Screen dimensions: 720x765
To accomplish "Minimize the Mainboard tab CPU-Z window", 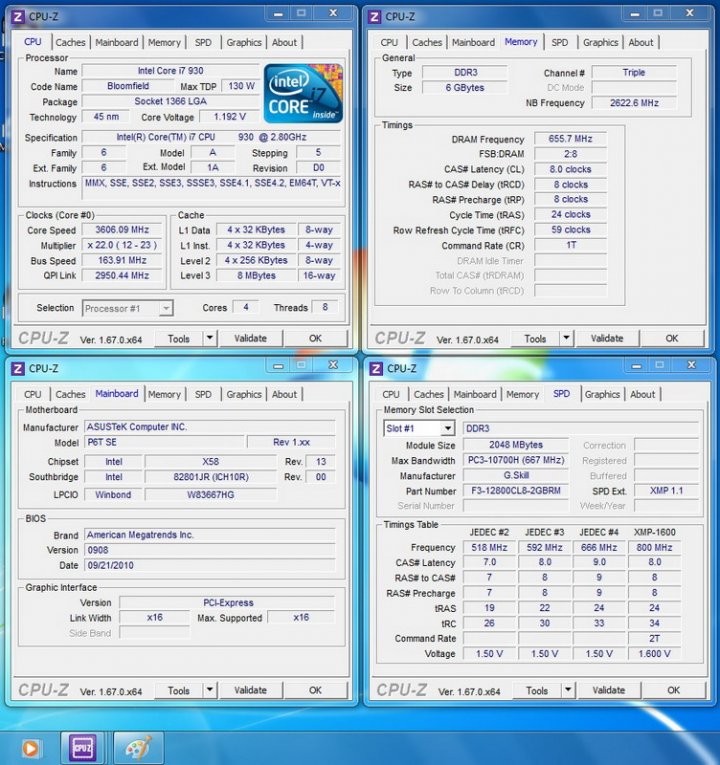I will (x=278, y=365).
